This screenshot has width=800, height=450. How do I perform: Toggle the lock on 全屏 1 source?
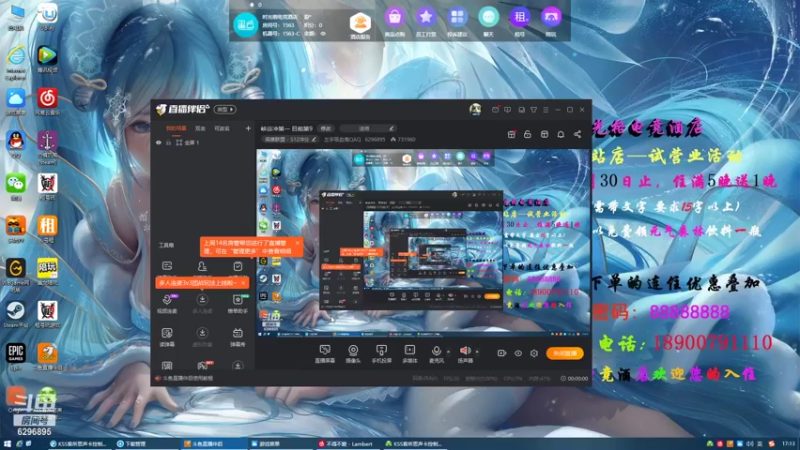click(168, 143)
